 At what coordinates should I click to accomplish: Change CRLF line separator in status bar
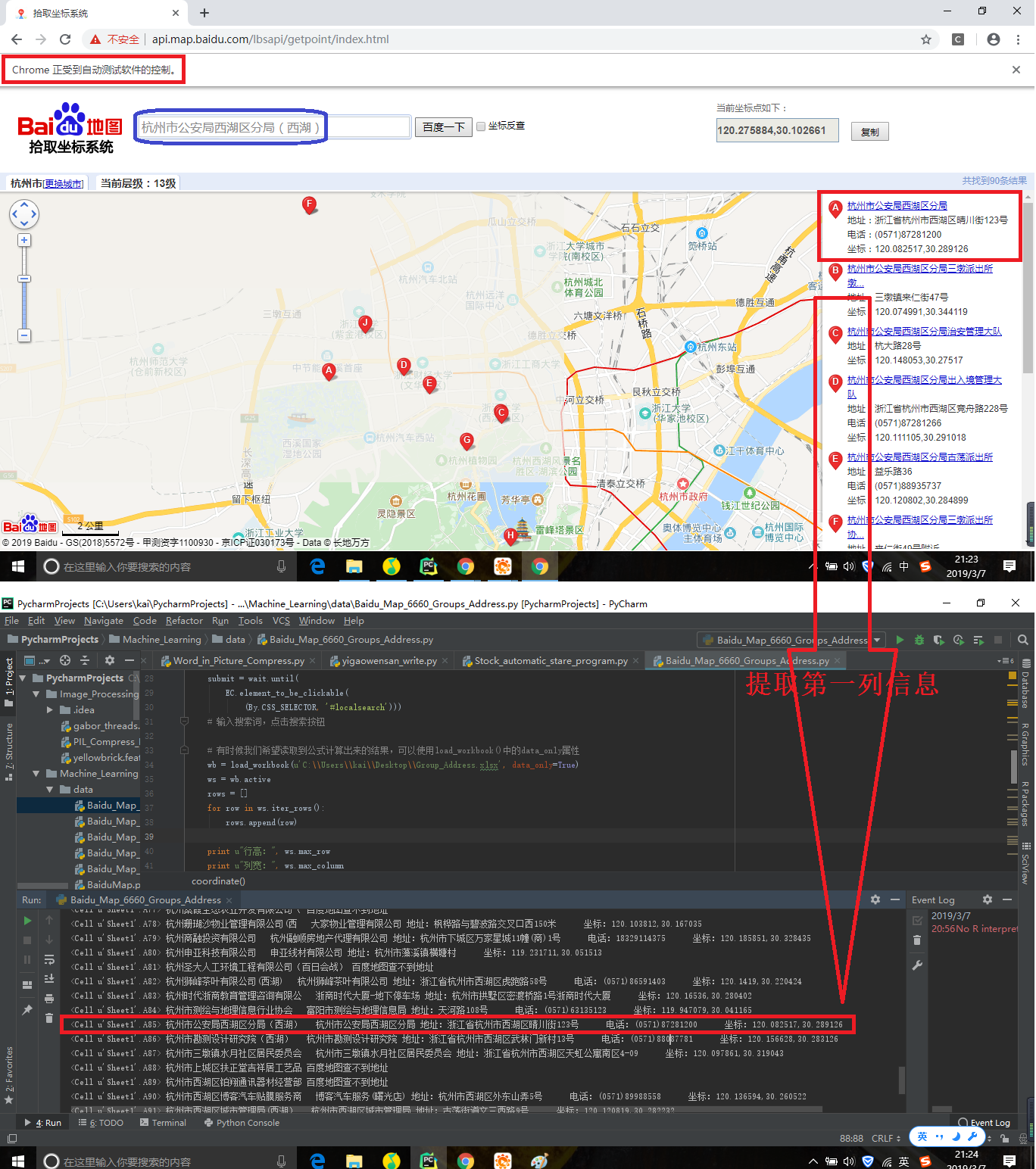coord(885,1138)
